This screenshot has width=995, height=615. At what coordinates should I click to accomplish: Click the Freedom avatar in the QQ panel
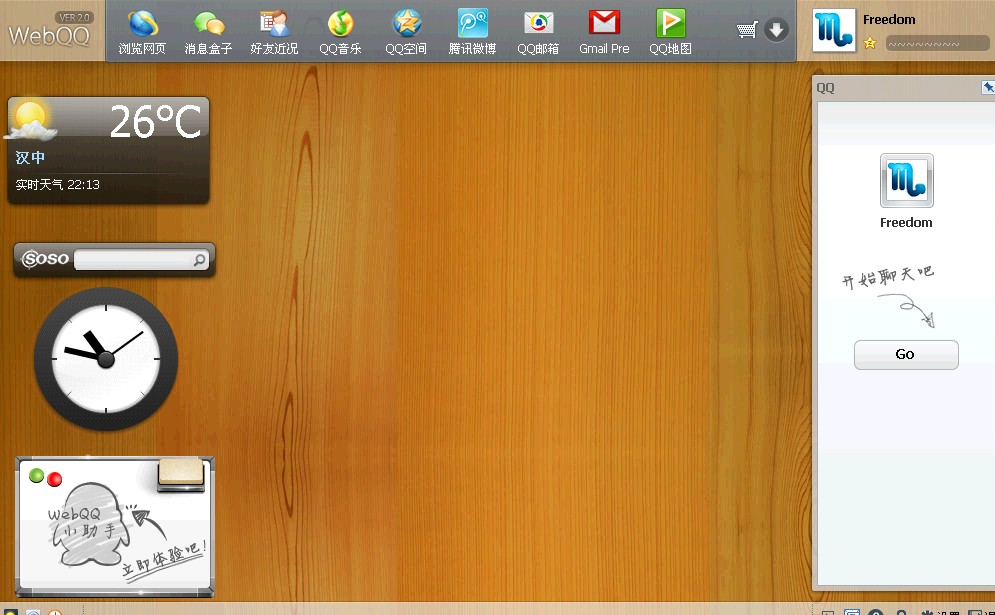[x=906, y=180]
